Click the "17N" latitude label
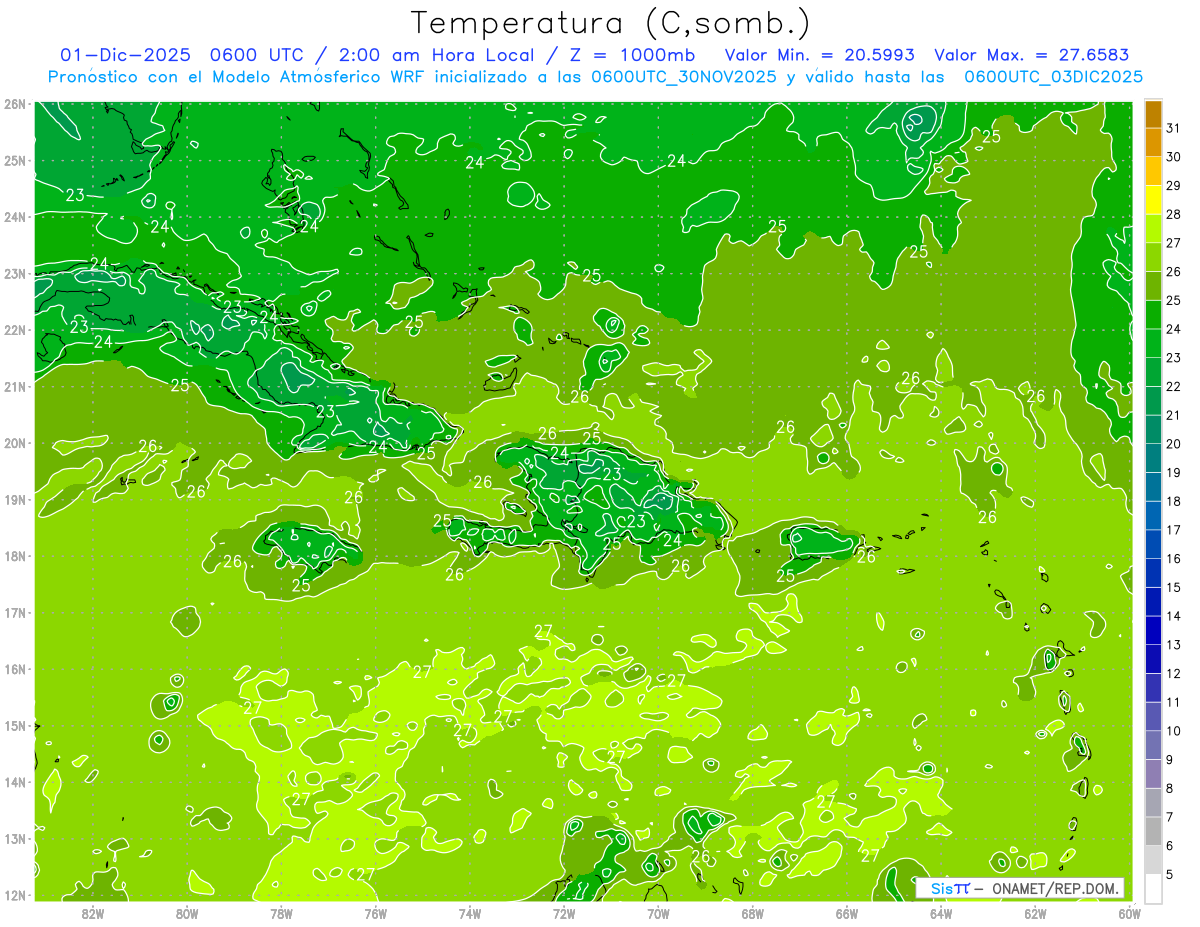The image size is (1200, 927). [x=15, y=613]
